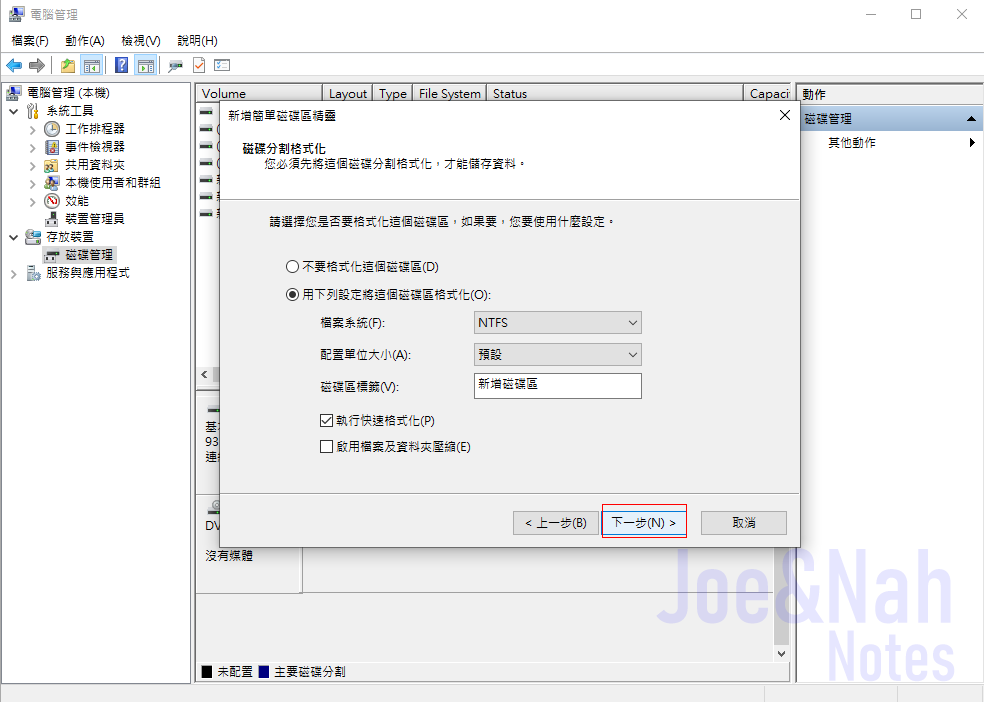Screen dimensions: 984x702
Task: Open the 動作(A) menu
Action: tap(84, 40)
